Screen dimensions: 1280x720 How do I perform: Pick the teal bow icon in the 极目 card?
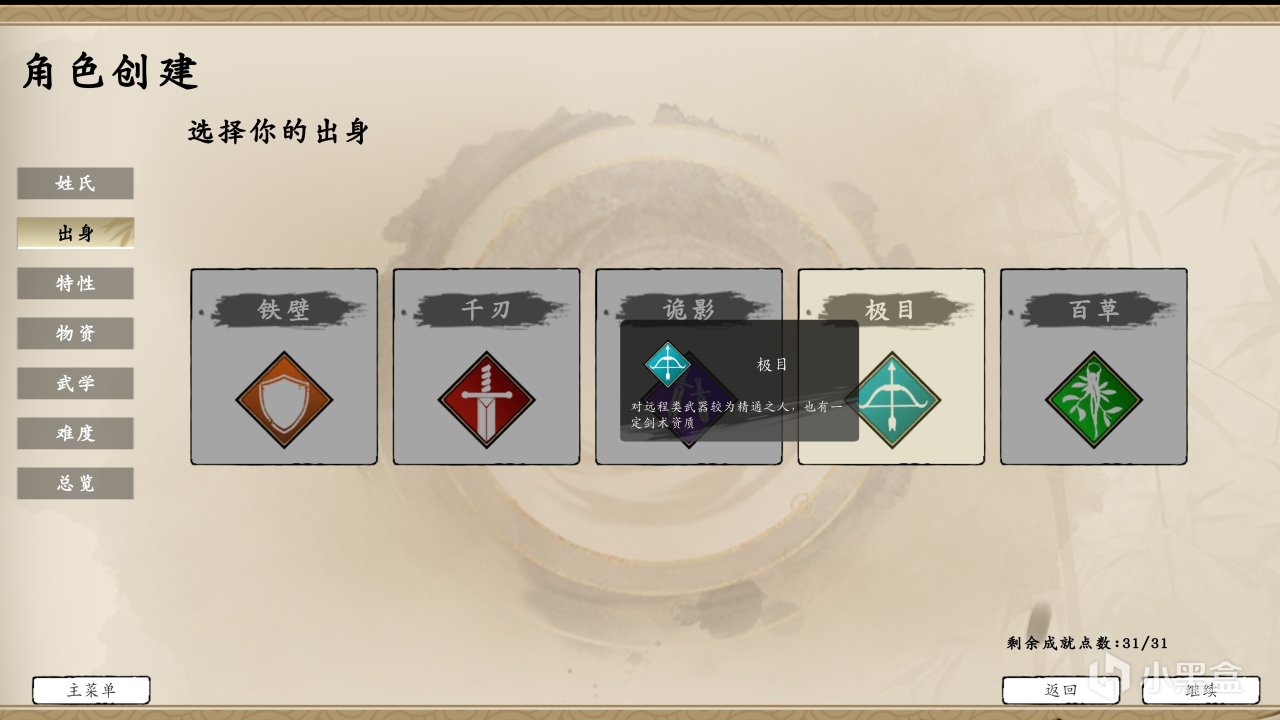(891, 400)
